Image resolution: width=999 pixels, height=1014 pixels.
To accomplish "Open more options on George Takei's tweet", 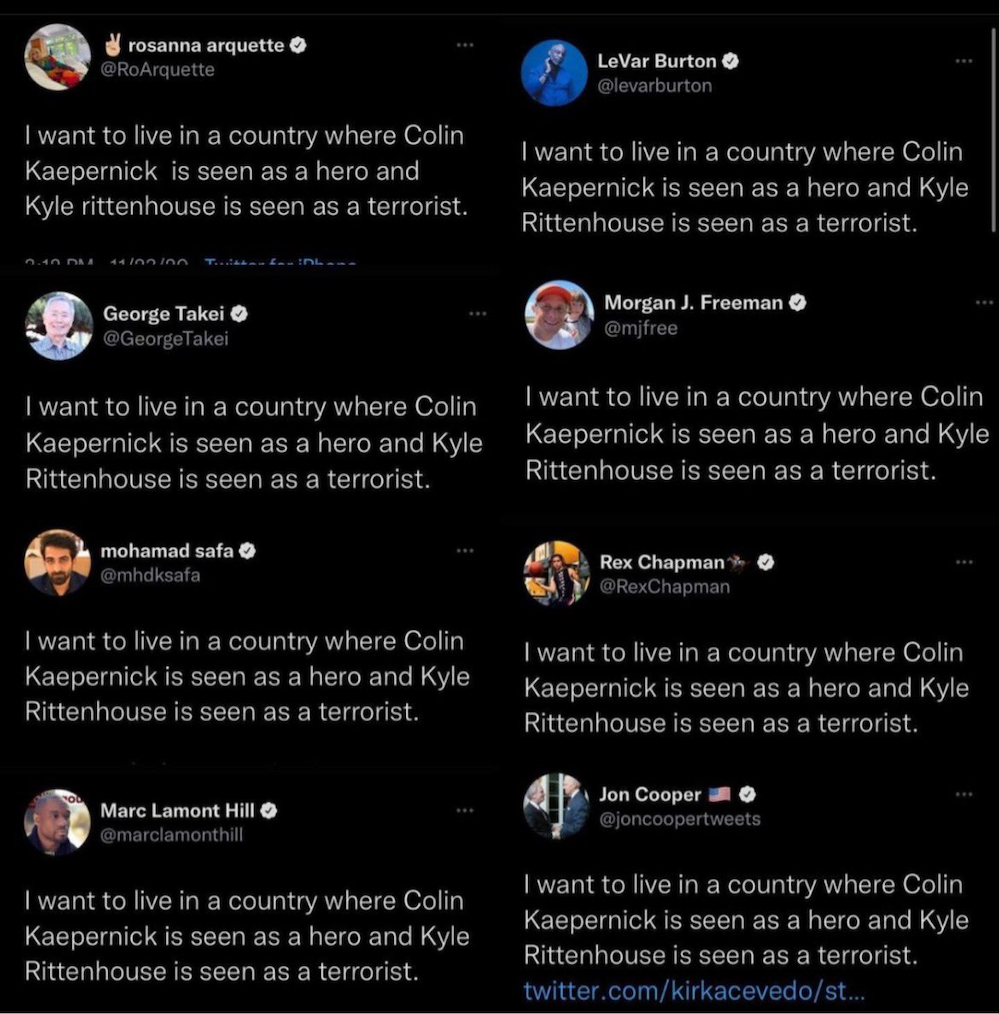I will coord(477,314).
